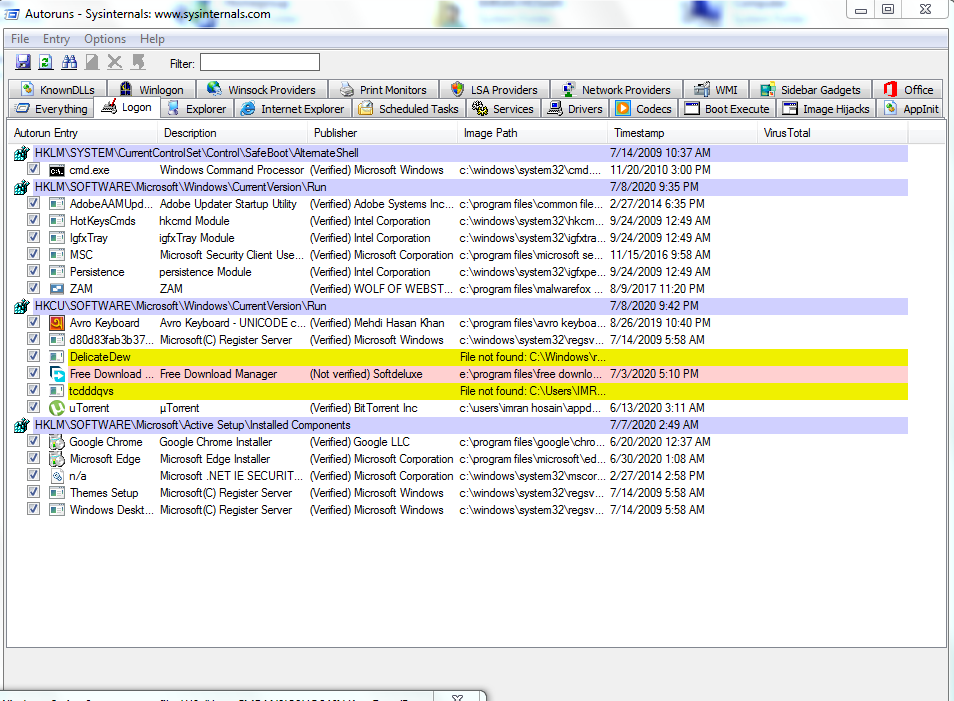
Task: Click the uTorrent entry icon
Action: tap(57, 408)
